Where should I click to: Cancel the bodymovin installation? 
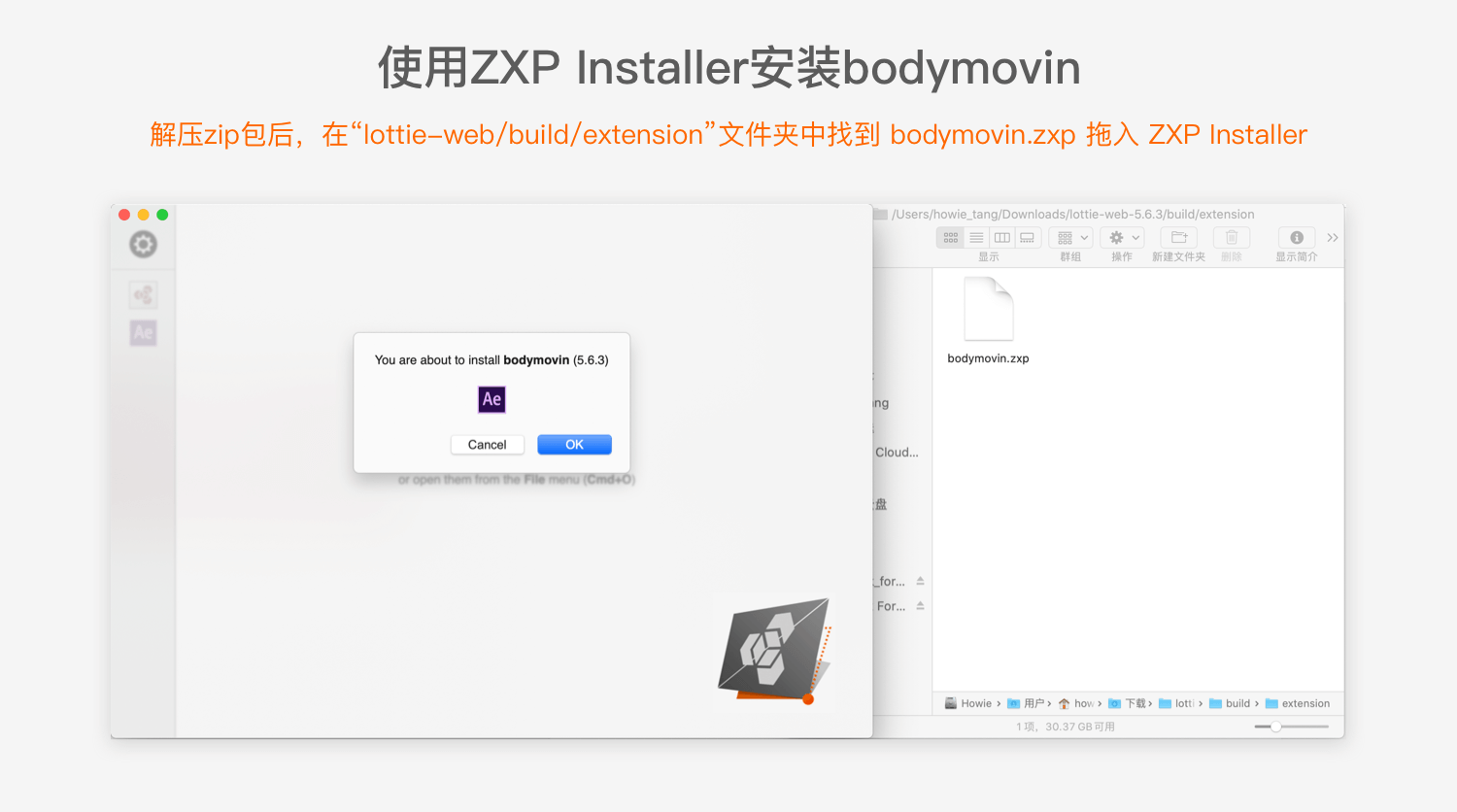[x=487, y=444]
